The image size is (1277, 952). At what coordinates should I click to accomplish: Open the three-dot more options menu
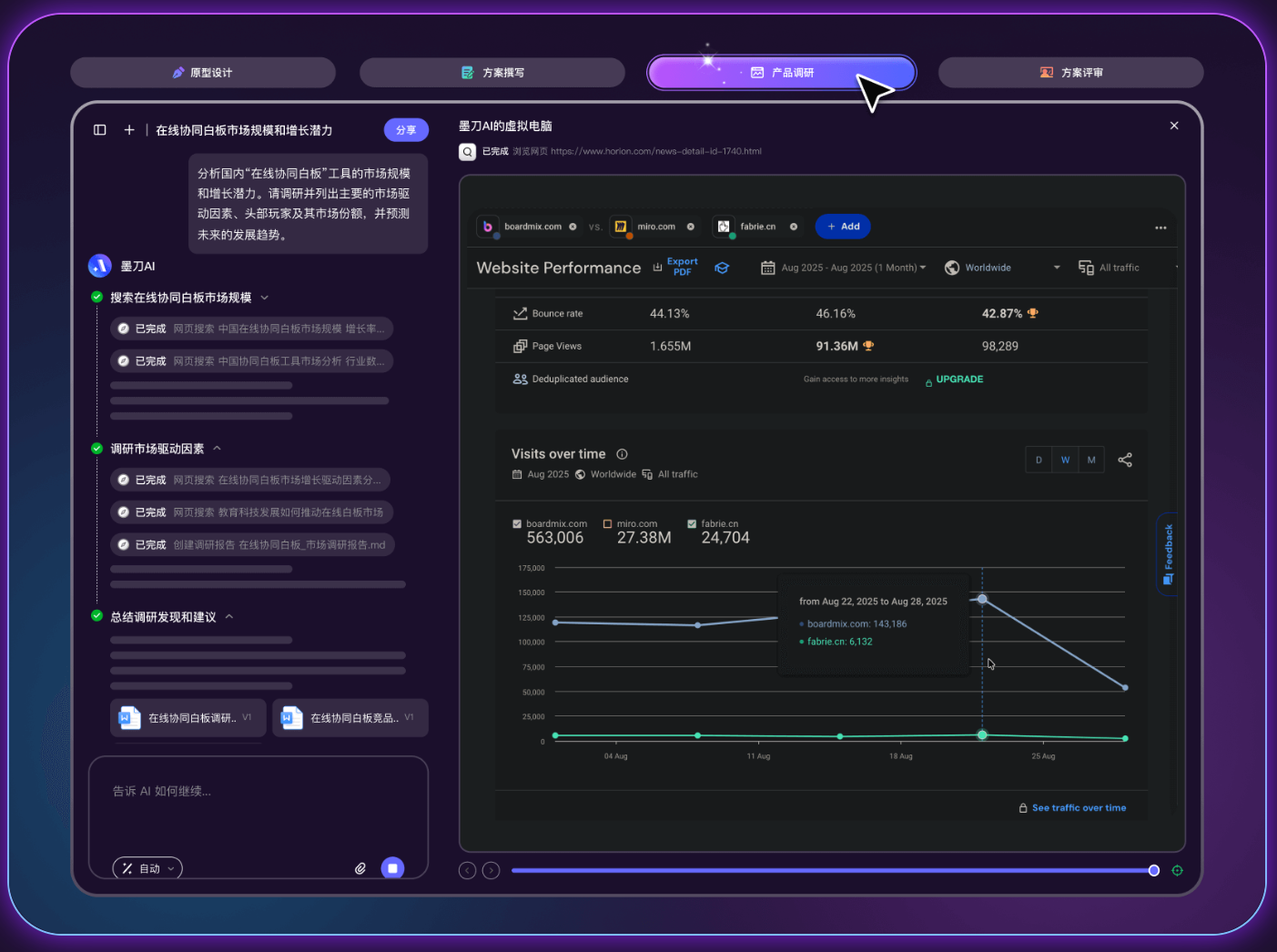point(1160,228)
